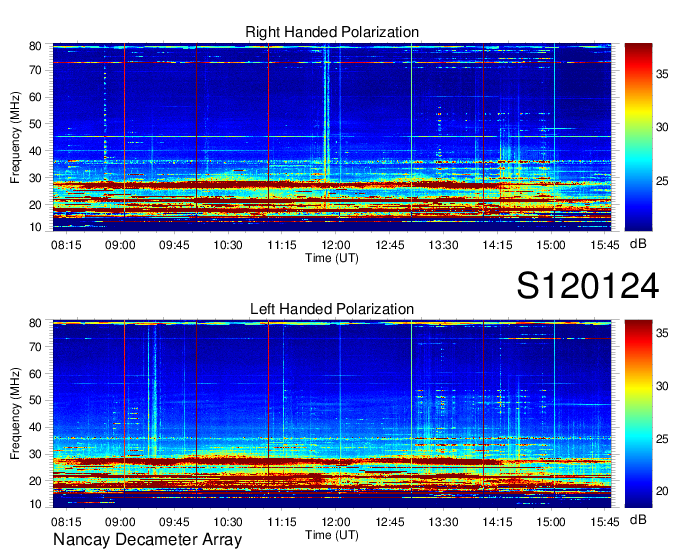Click the 30 dB tick on Left Handed colorbar
Screen dimensions: 680x552
(x=662, y=386)
